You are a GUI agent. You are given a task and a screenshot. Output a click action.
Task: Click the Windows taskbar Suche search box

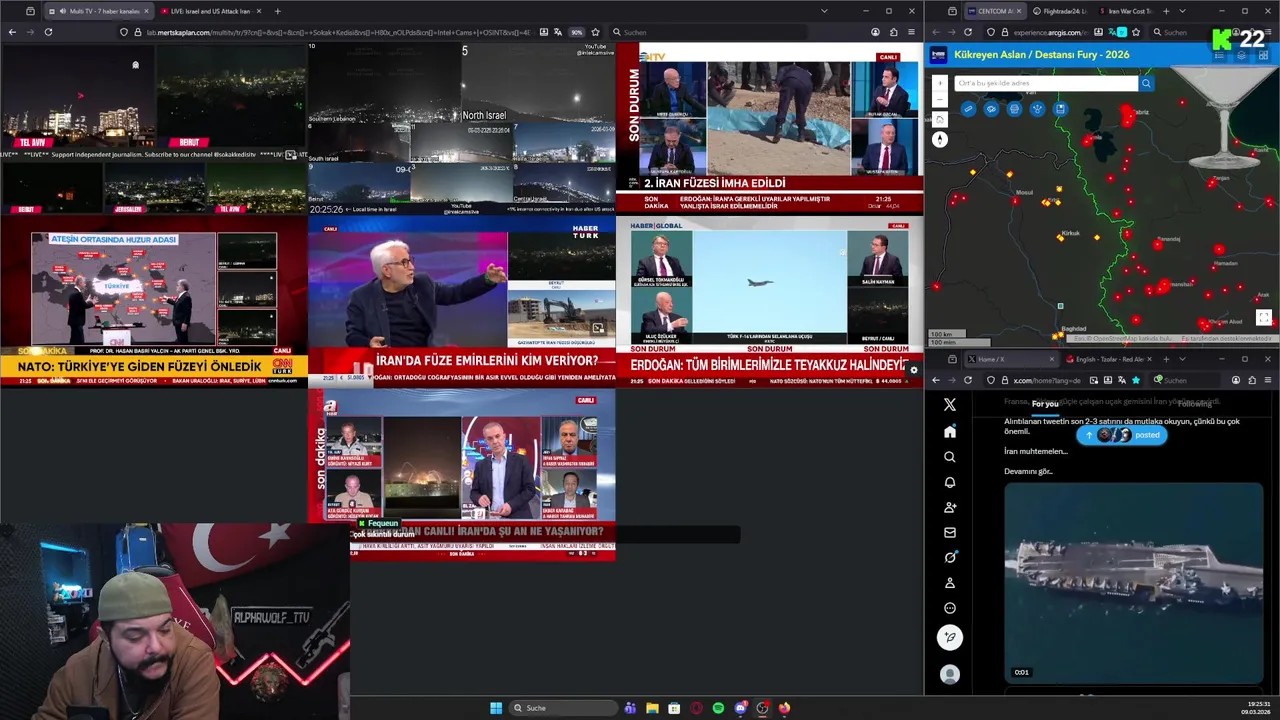[x=564, y=708]
